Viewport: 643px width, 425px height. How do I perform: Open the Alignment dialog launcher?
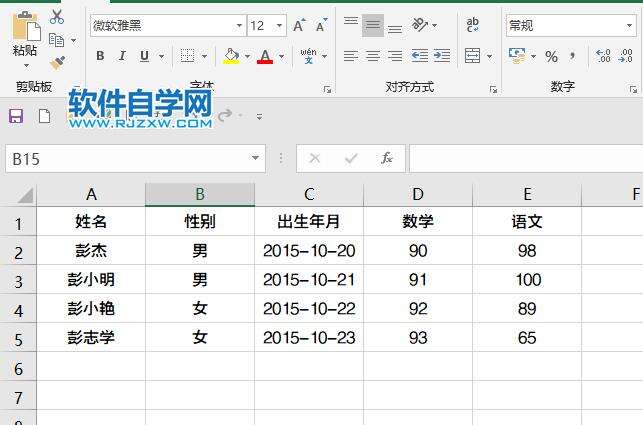493,89
